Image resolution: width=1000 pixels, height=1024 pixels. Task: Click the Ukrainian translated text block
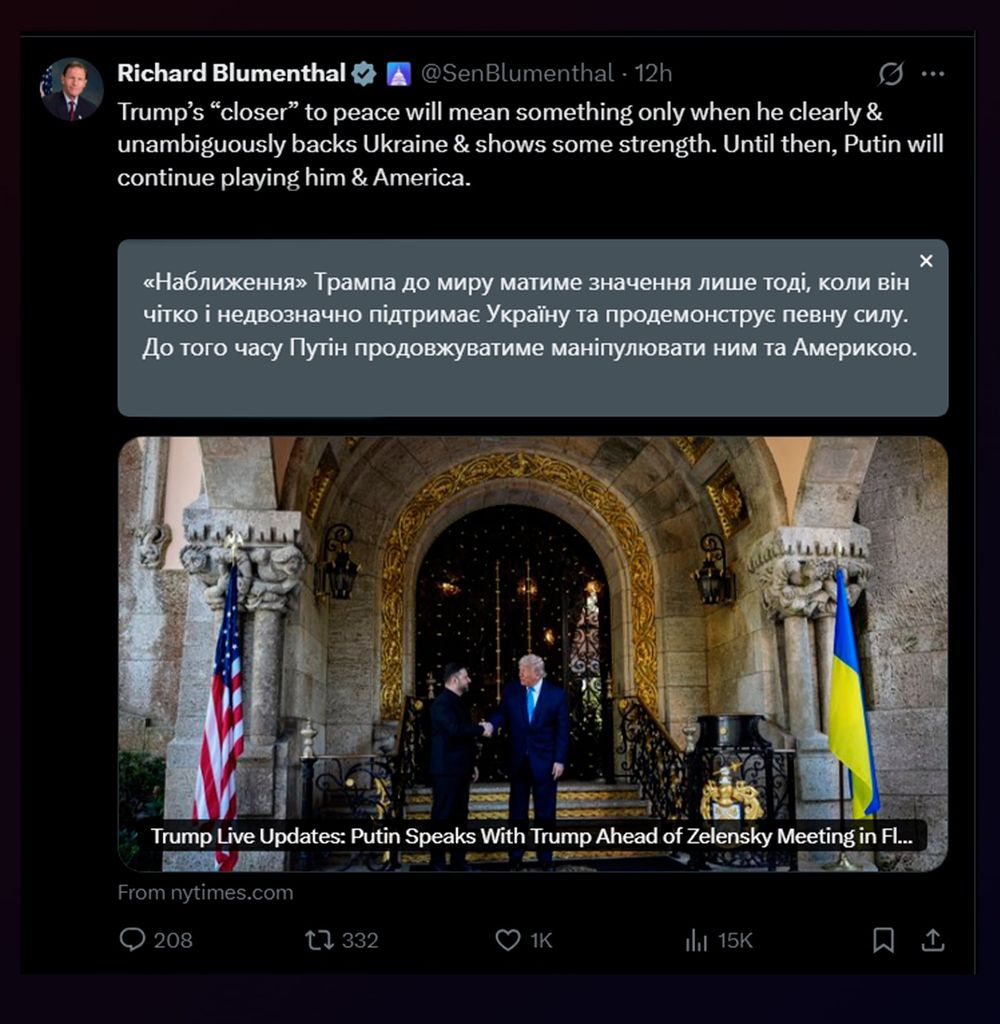pyautogui.click(x=530, y=316)
